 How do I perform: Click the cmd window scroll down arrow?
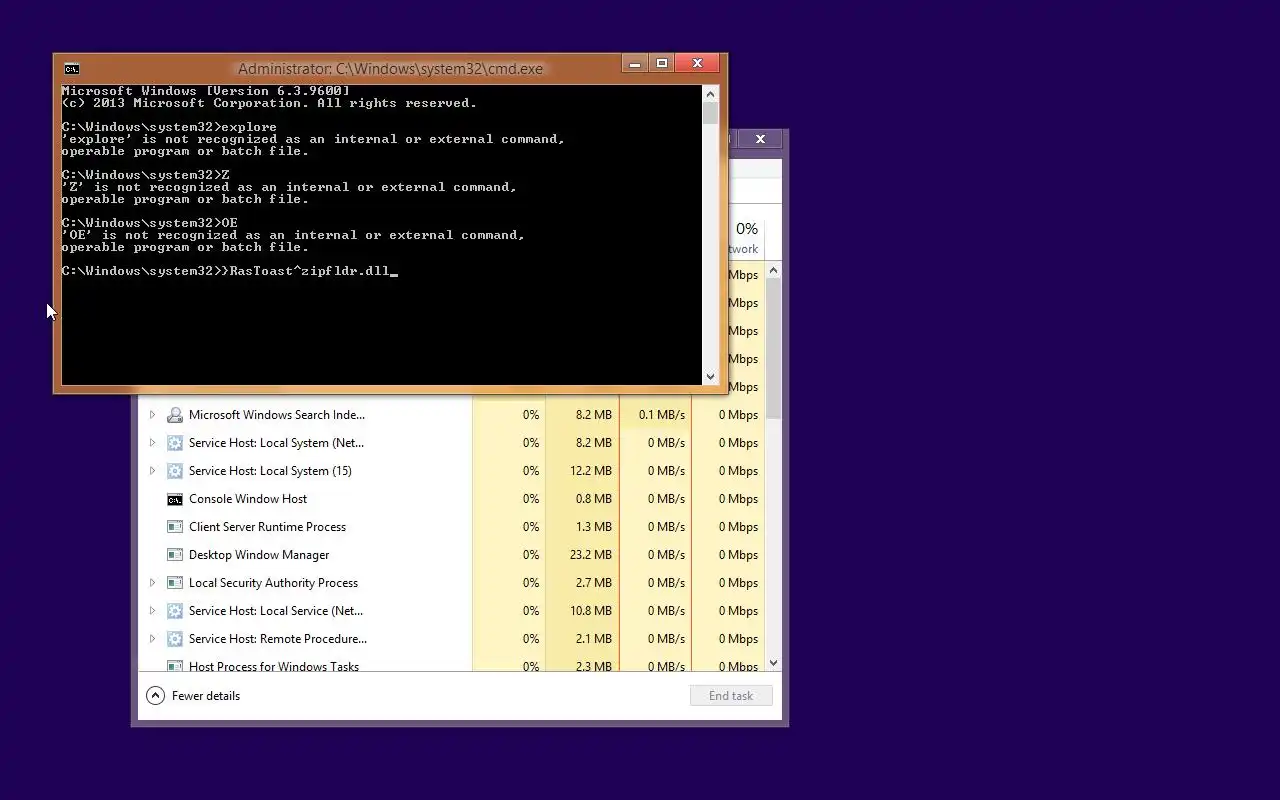coord(710,377)
